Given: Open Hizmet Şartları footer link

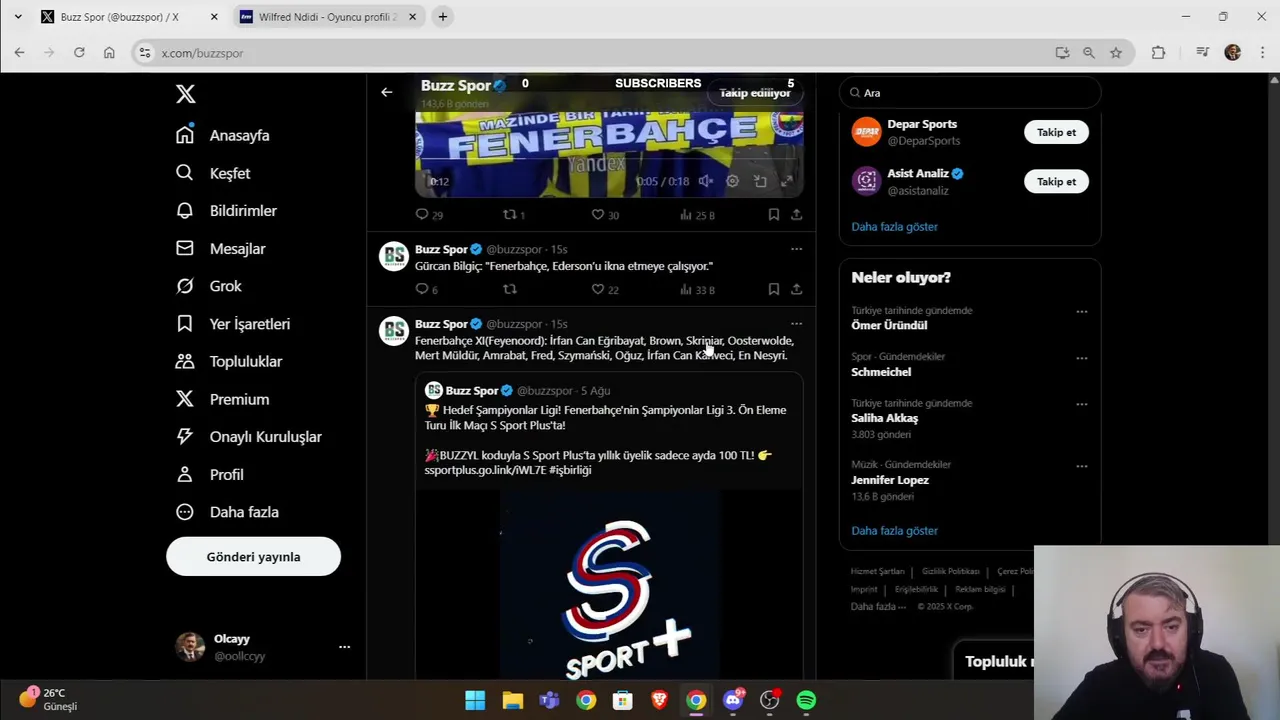Looking at the screenshot, I should pyautogui.click(x=877, y=571).
